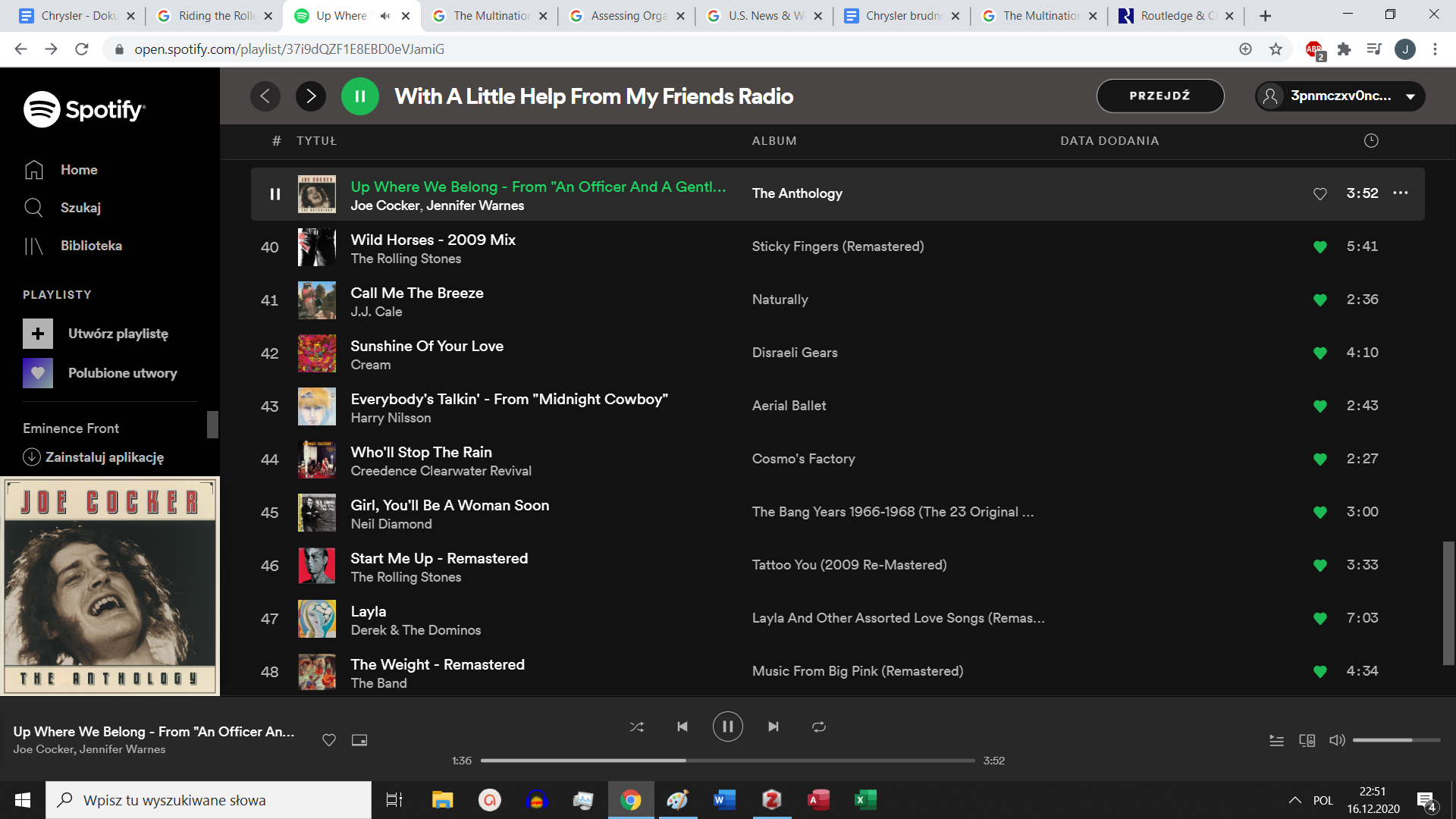This screenshot has width=1456, height=819.
Task: Open Zainstaluj aplikację from the sidebar
Action: point(104,457)
